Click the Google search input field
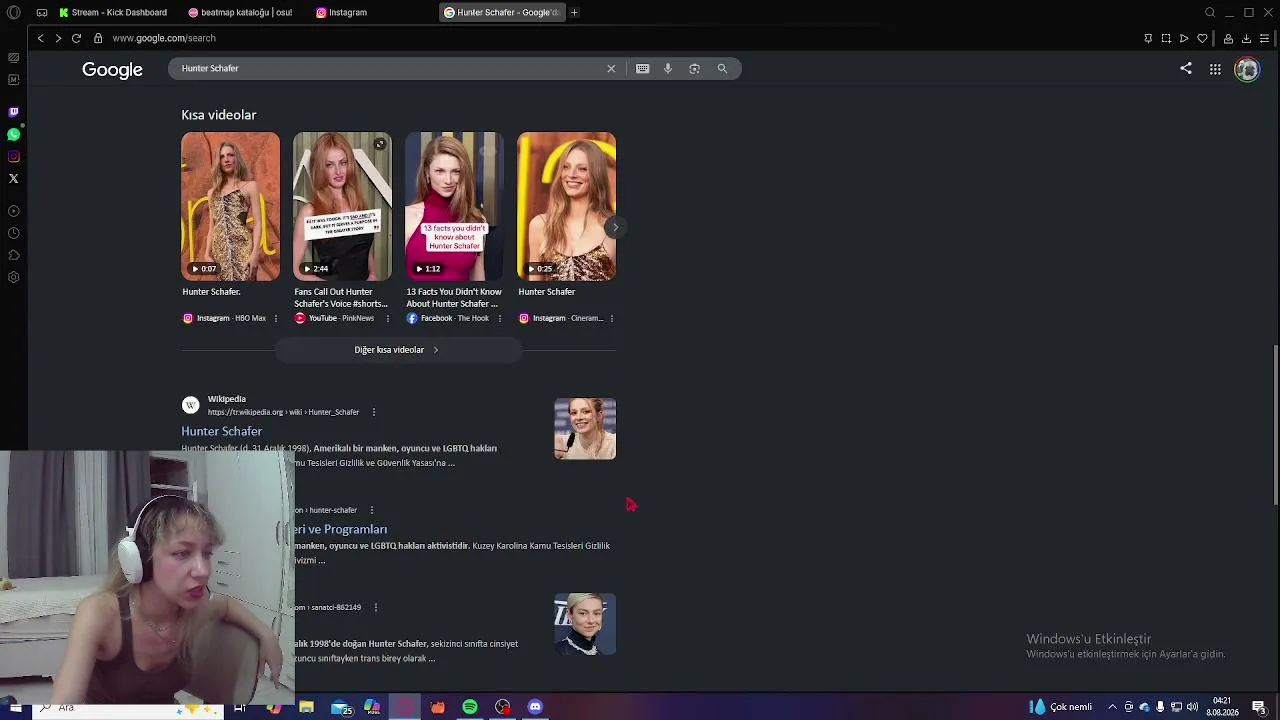The height and width of the screenshot is (720, 1280). (390, 68)
